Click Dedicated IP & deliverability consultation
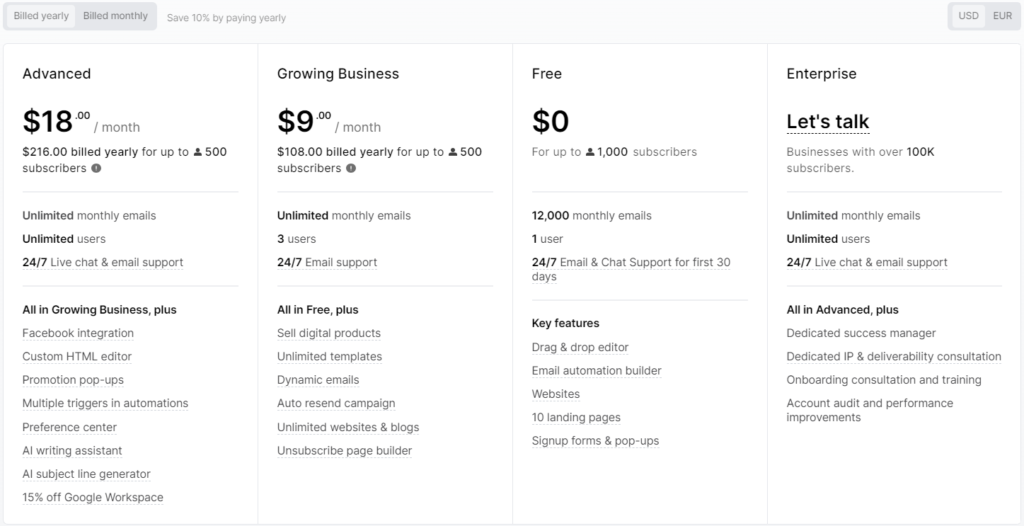The height and width of the screenshot is (526, 1024). click(x=893, y=357)
